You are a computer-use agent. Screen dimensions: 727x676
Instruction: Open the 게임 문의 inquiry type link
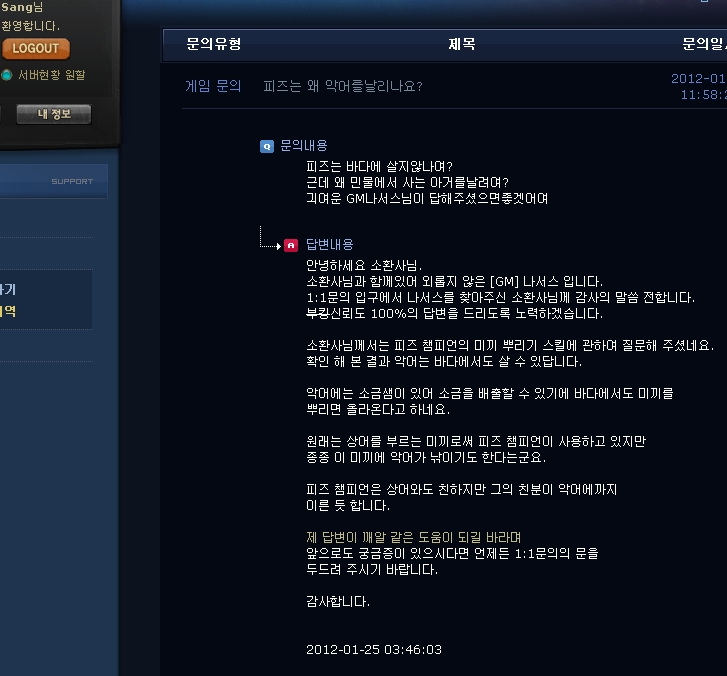pos(213,86)
